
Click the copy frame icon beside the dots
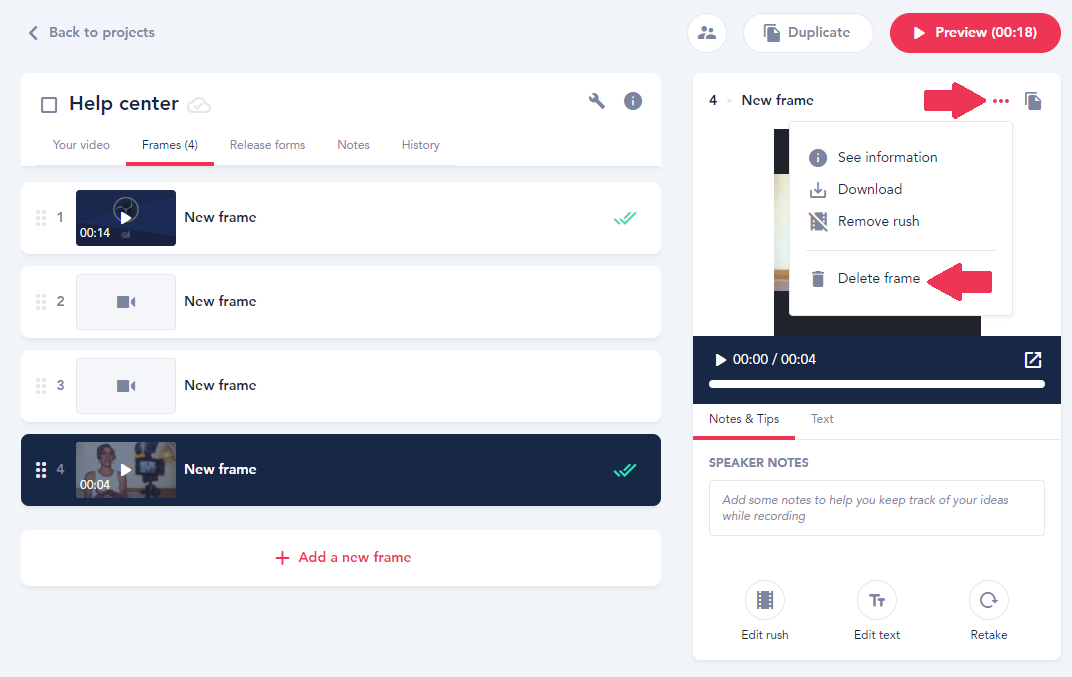click(x=1033, y=101)
